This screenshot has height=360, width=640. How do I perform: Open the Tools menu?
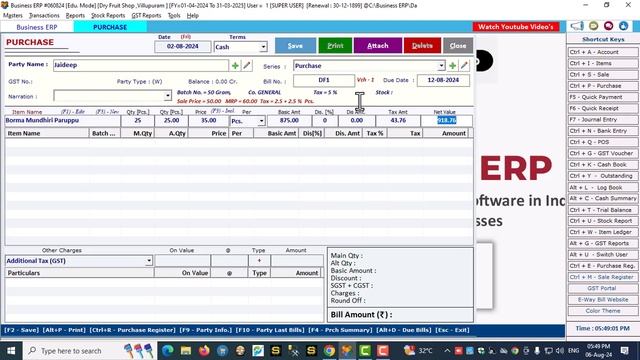click(x=174, y=16)
